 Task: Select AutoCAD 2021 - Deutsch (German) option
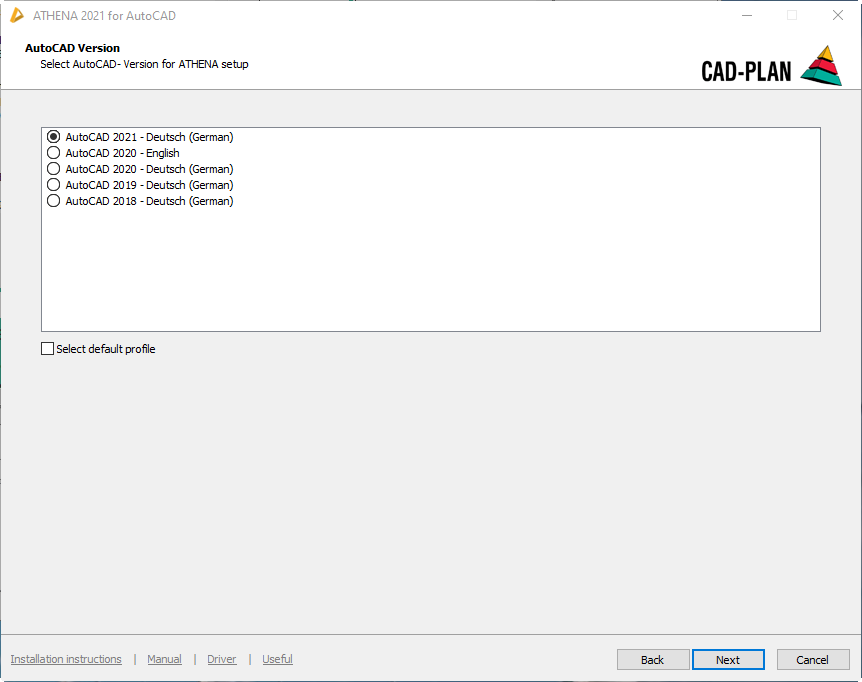pos(54,137)
